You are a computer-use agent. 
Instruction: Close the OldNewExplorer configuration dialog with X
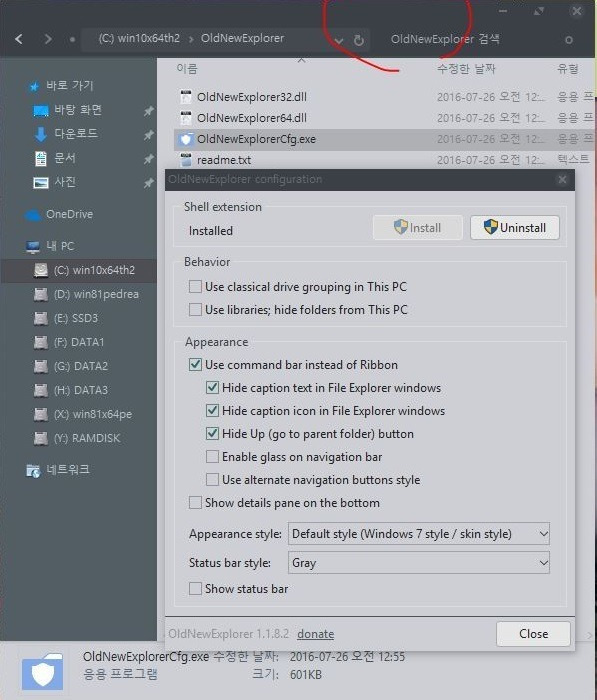[x=562, y=179]
